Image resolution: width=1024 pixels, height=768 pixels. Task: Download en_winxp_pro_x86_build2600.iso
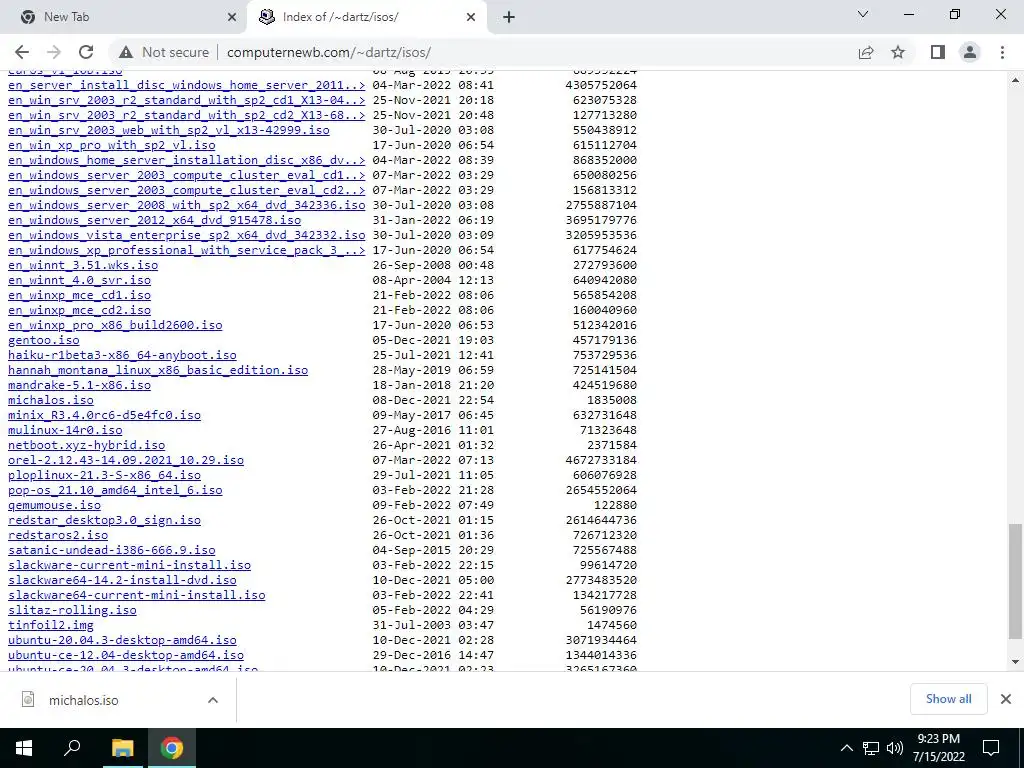point(115,325)
